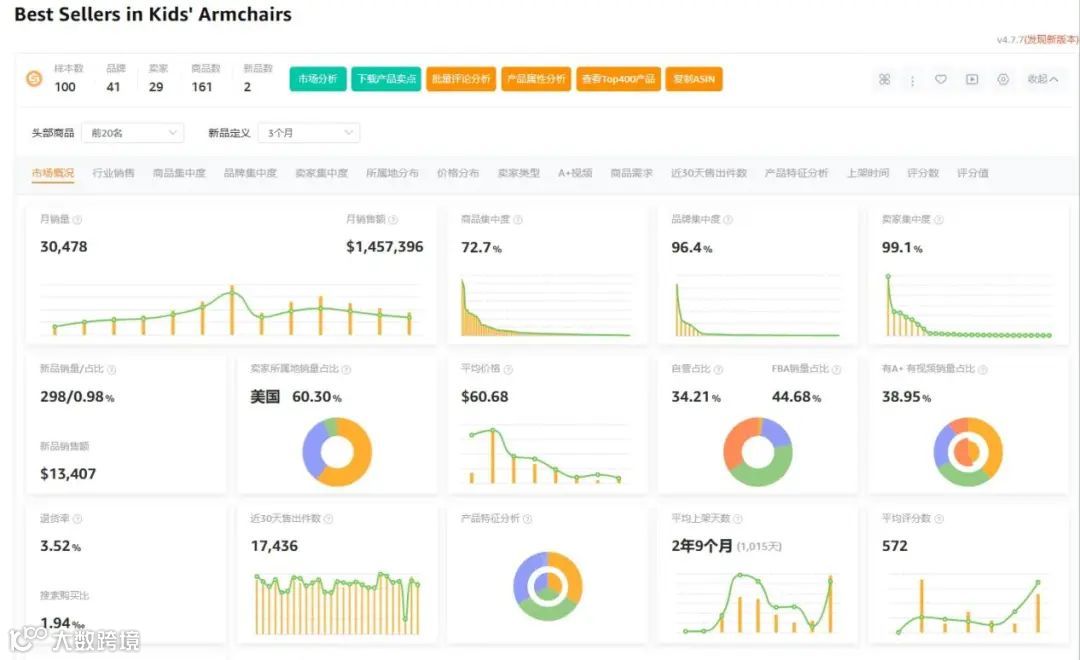Click help icon beside 品牌集中度 card title
The height and width of the screenshot is (660, 1080).
pyautogui.click(x=728, y=220)
